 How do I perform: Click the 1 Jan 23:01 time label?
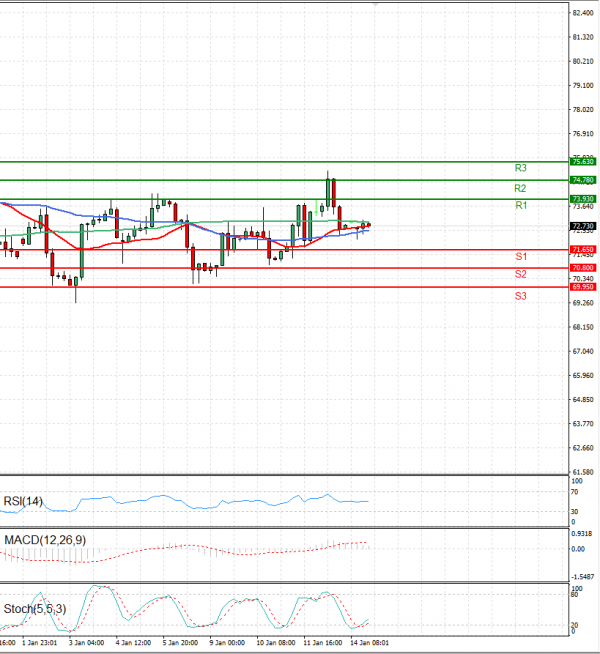(39, 643)
